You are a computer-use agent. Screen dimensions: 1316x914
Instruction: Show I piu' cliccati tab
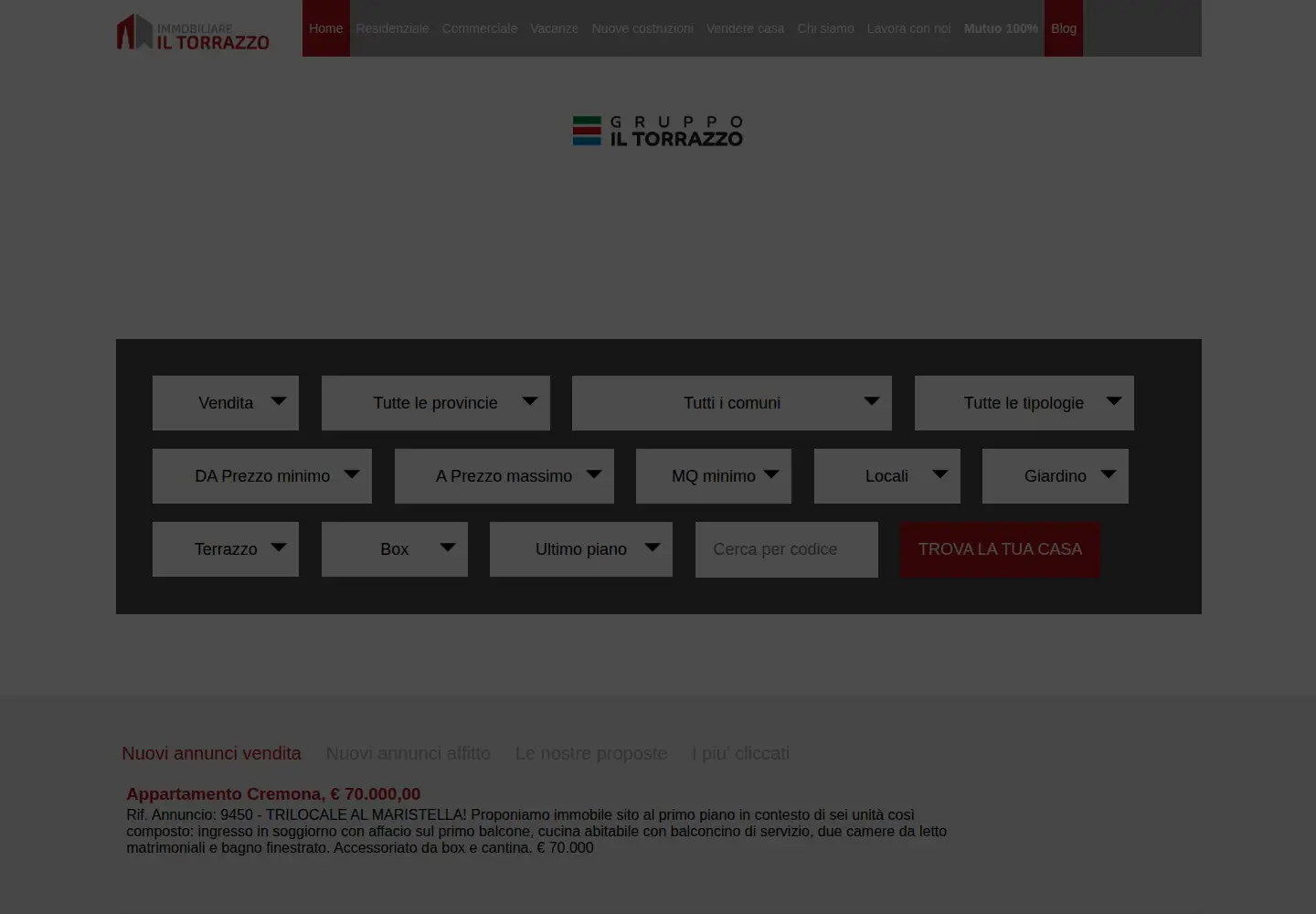[740, 753]
